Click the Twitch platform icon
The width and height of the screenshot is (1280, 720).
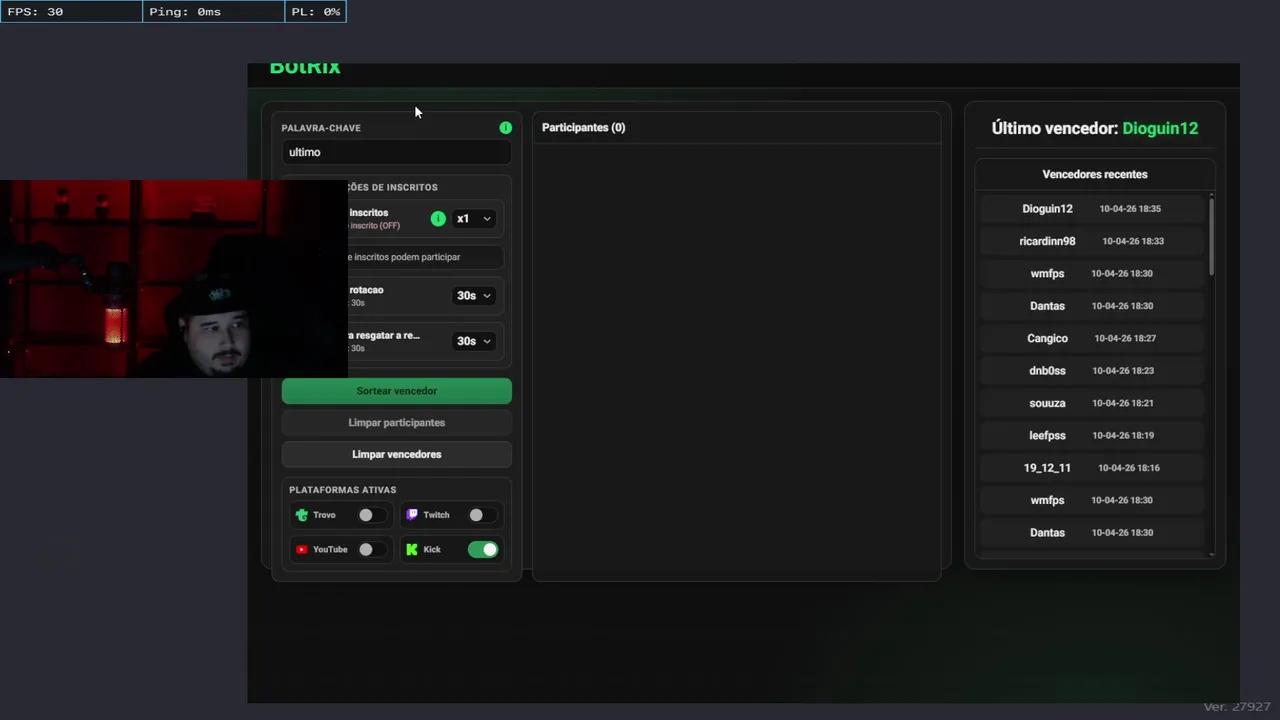click(412, 514)
